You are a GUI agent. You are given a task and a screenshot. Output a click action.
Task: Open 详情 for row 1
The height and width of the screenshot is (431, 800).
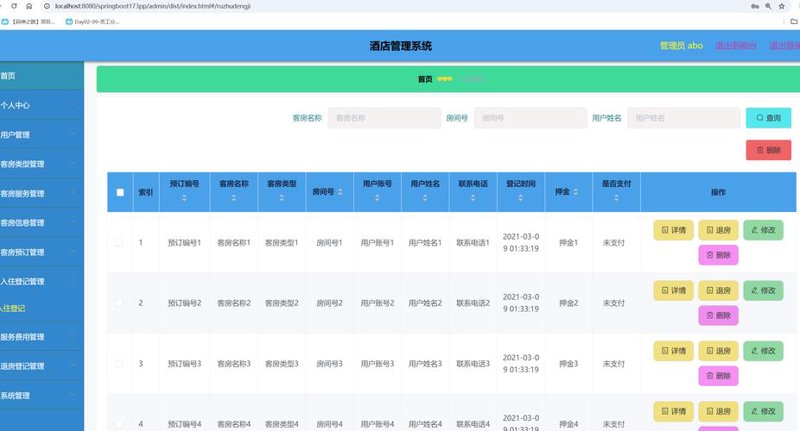[673, 230]
